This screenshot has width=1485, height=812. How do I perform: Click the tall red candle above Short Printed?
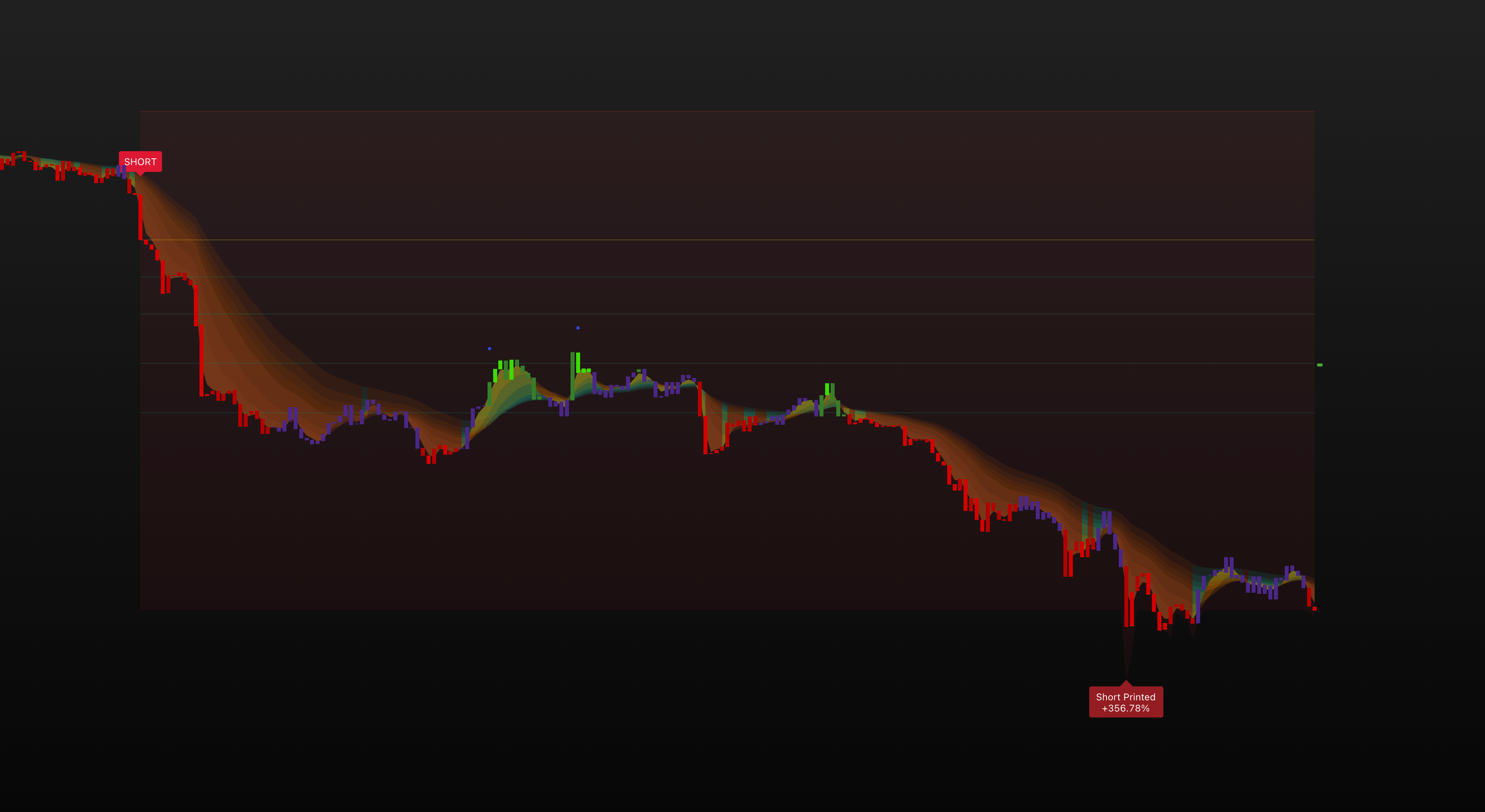(1126, 597)
